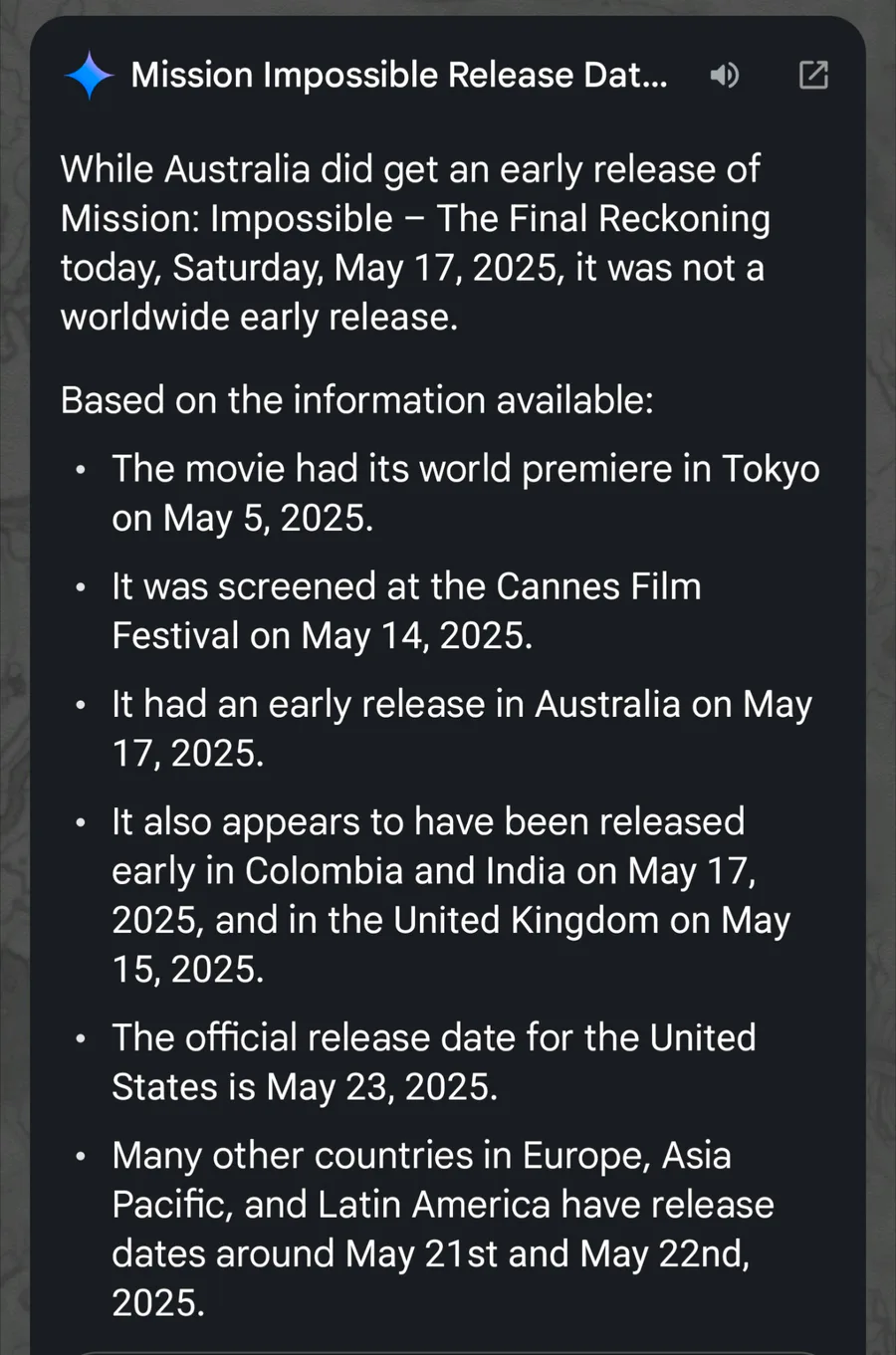Image resolution: width=896 pixels, height=1355 pixels.
Task: Click the intro paragraph about Australia early release
Action: click(415, 243)
